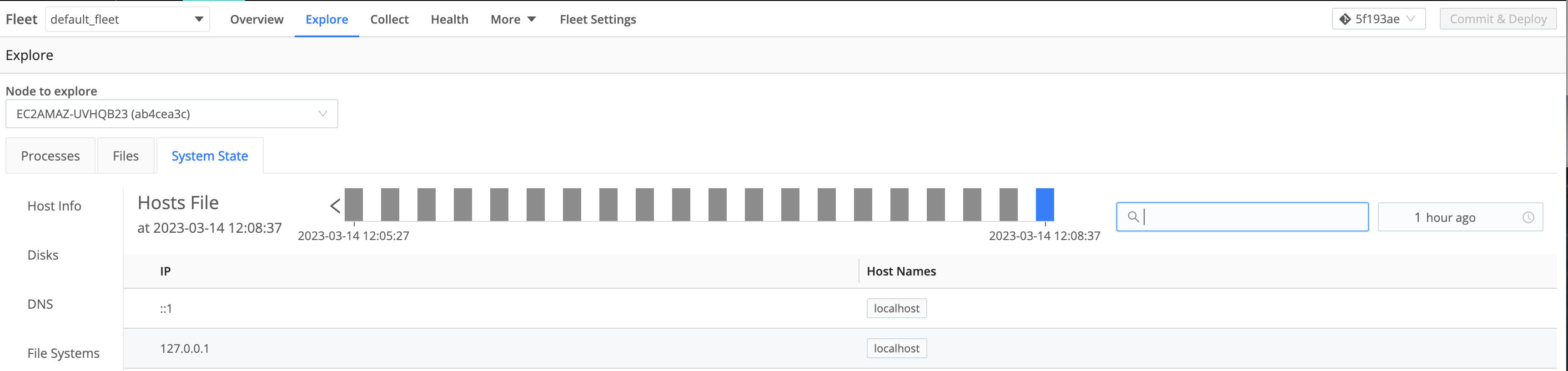Image resolution: width=1568 pixels, height=371 pixels.
Task: Open the More menu
Action: (x=513, y=20)
